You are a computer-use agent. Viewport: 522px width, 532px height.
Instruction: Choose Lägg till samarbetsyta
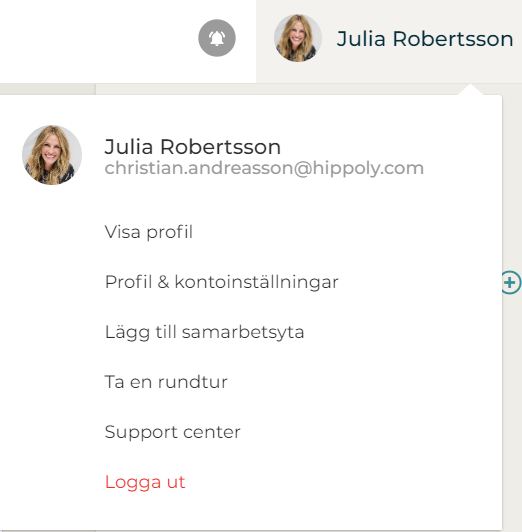click(x=205, y=332)
